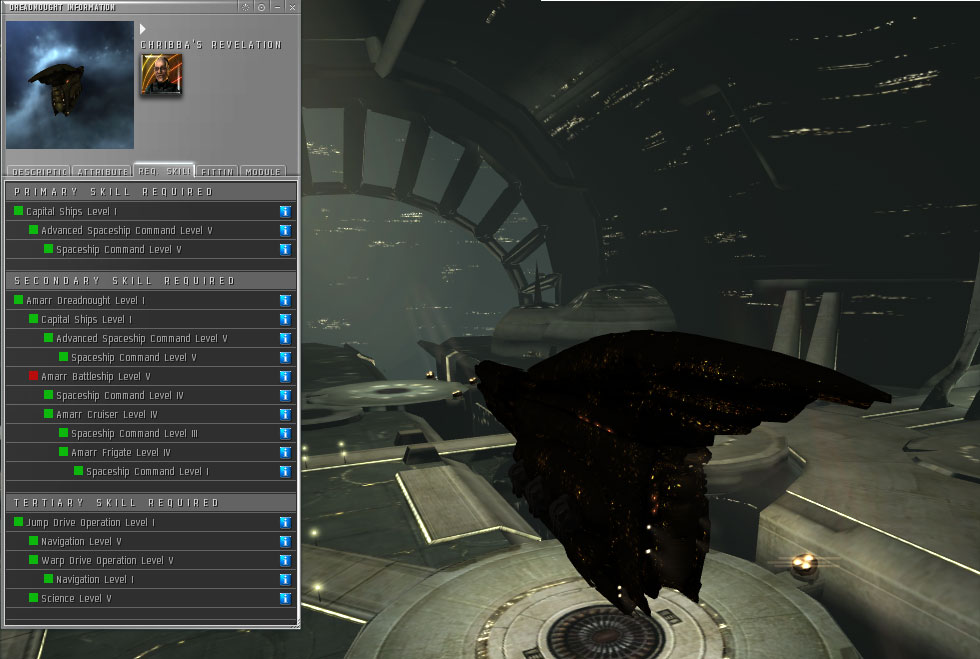Switch to the Description tab
Screen dimensions: 980x659
(x=39, y=171)
